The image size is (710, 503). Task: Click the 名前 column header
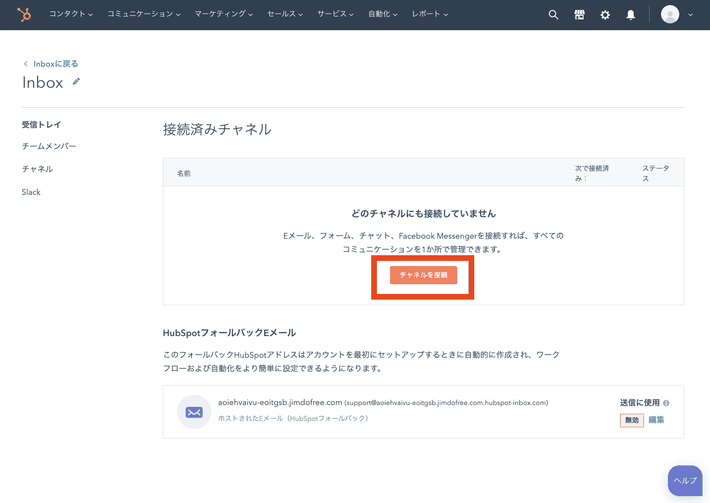point(184,173)
